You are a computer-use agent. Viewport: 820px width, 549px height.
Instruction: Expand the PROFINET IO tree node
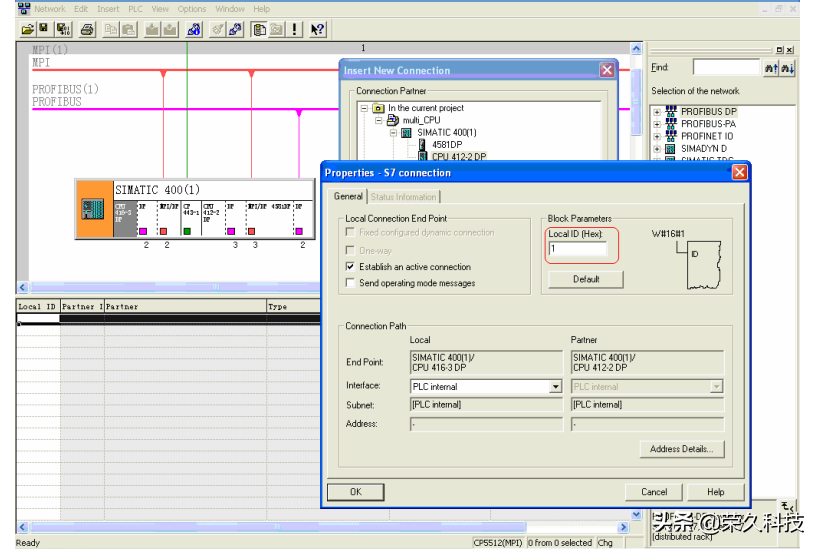coord(657,136)
